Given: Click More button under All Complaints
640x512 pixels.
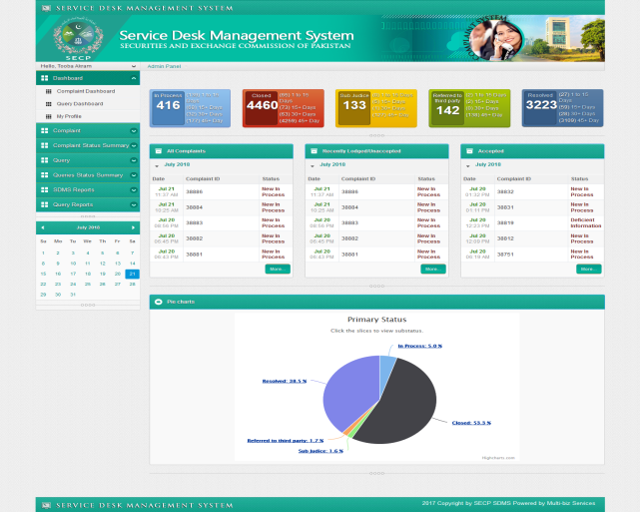Looking at the screenshot, I should pos(277,269).
